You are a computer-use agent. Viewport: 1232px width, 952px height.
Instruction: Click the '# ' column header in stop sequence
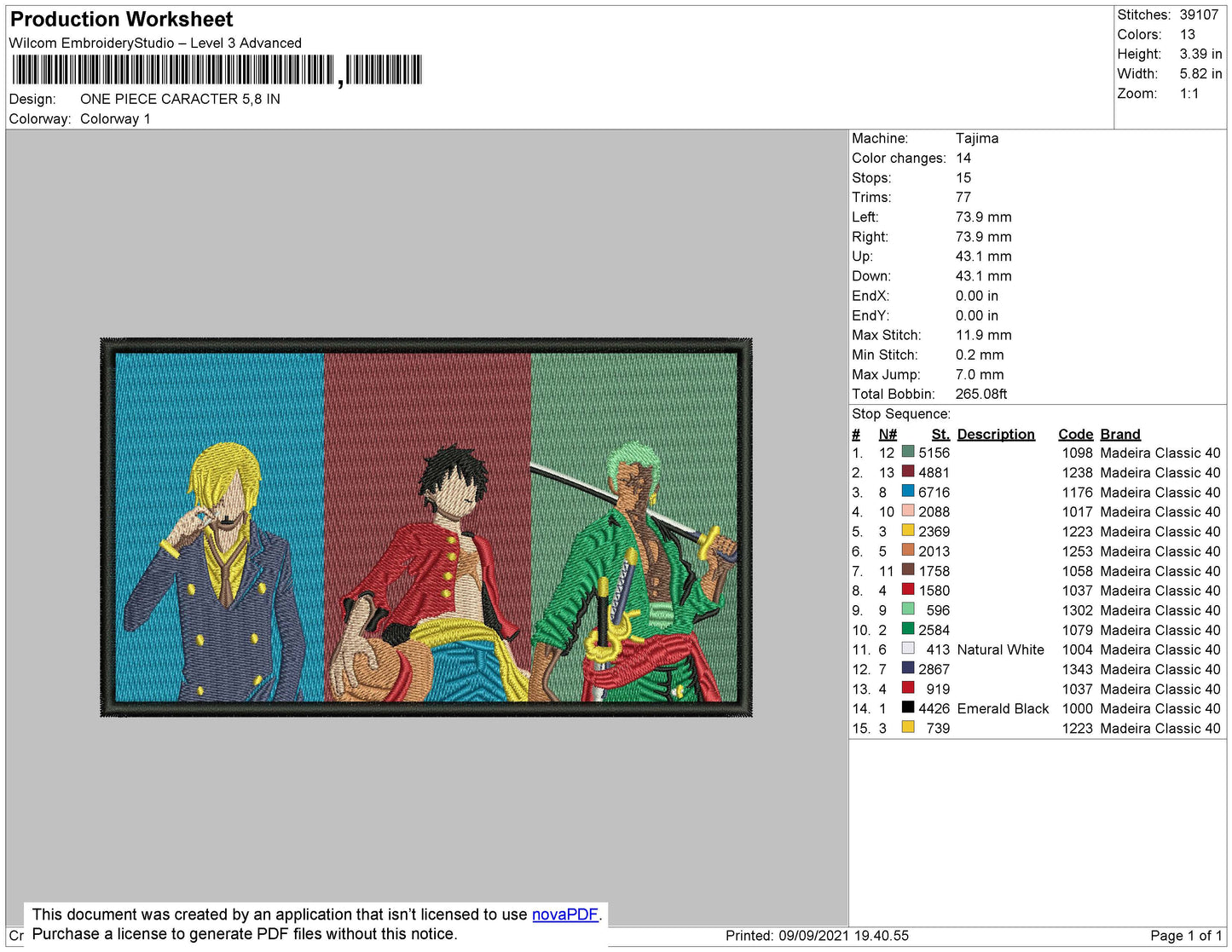857,434
